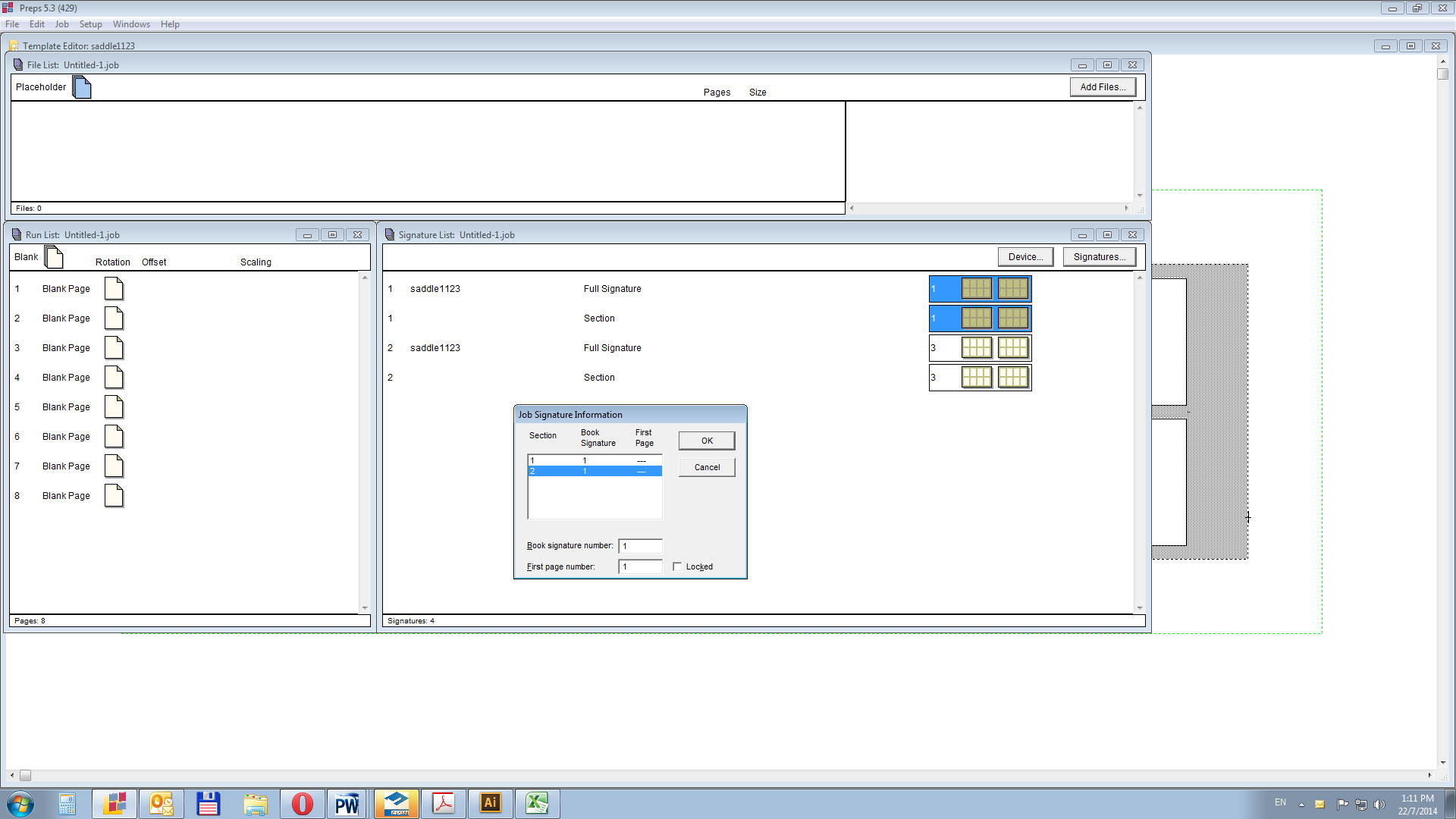
Task: Cancel the Job Signature Information dialog
Action: pyautogui.click(x=707, y=467)
